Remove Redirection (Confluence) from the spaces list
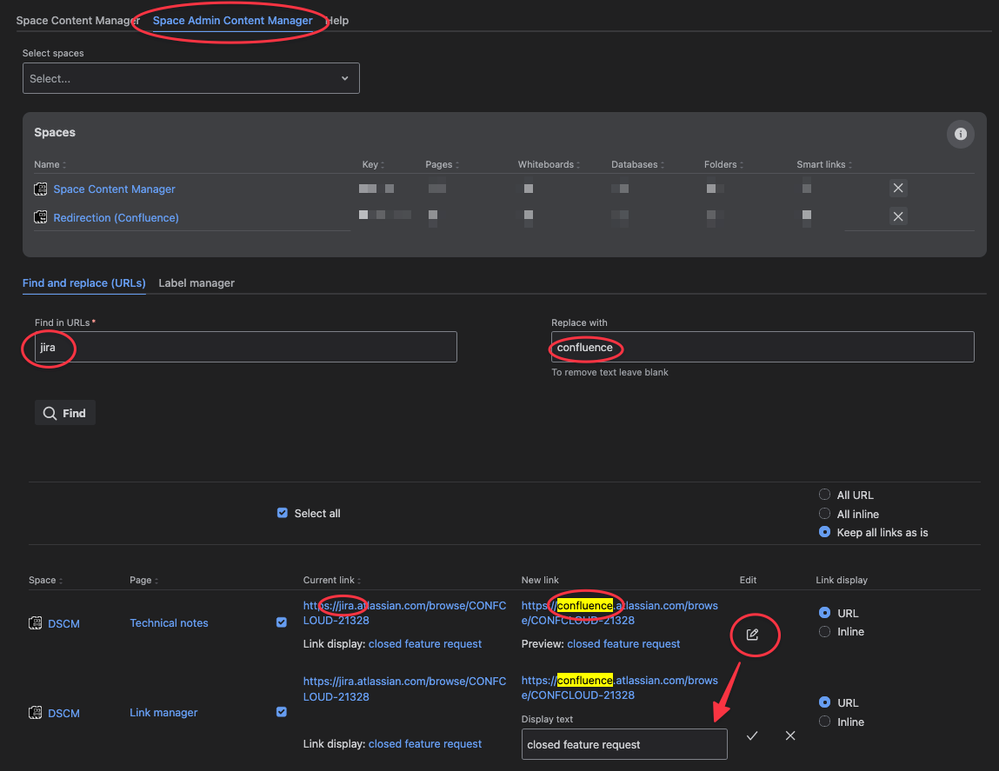This screenshot has width=999, height=771. tap(898, 217)
